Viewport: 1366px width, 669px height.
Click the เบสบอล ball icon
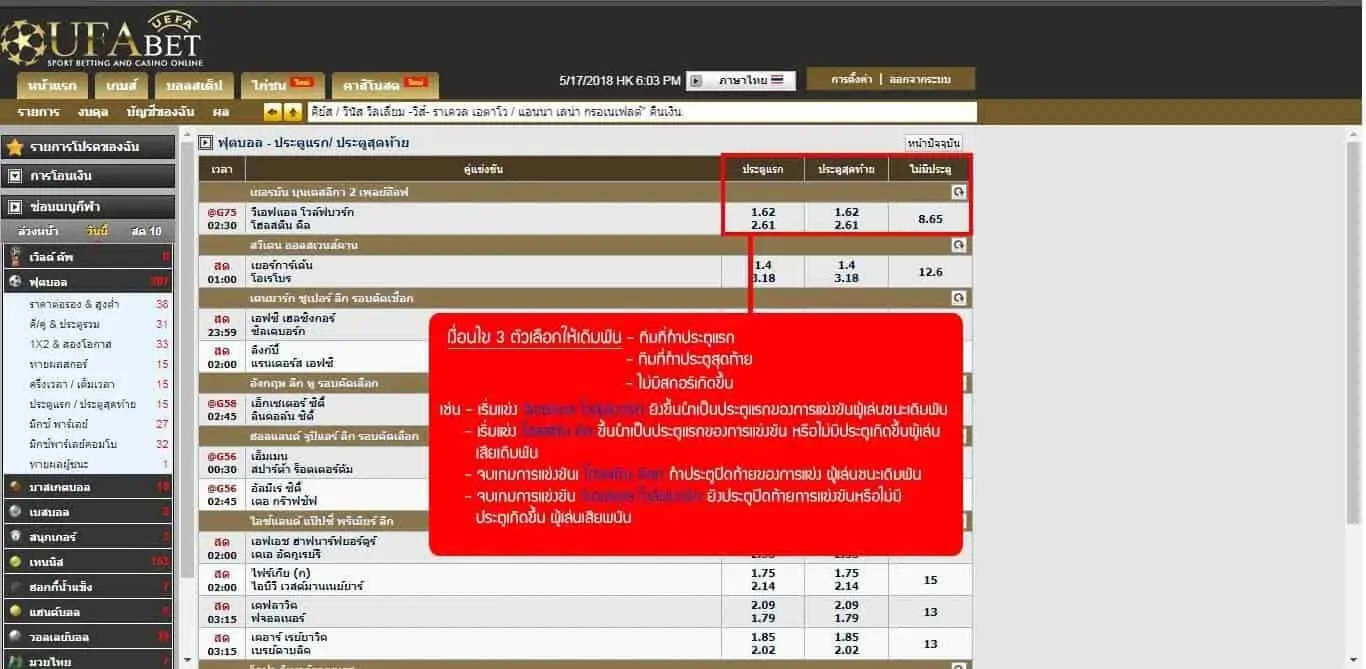14,511
